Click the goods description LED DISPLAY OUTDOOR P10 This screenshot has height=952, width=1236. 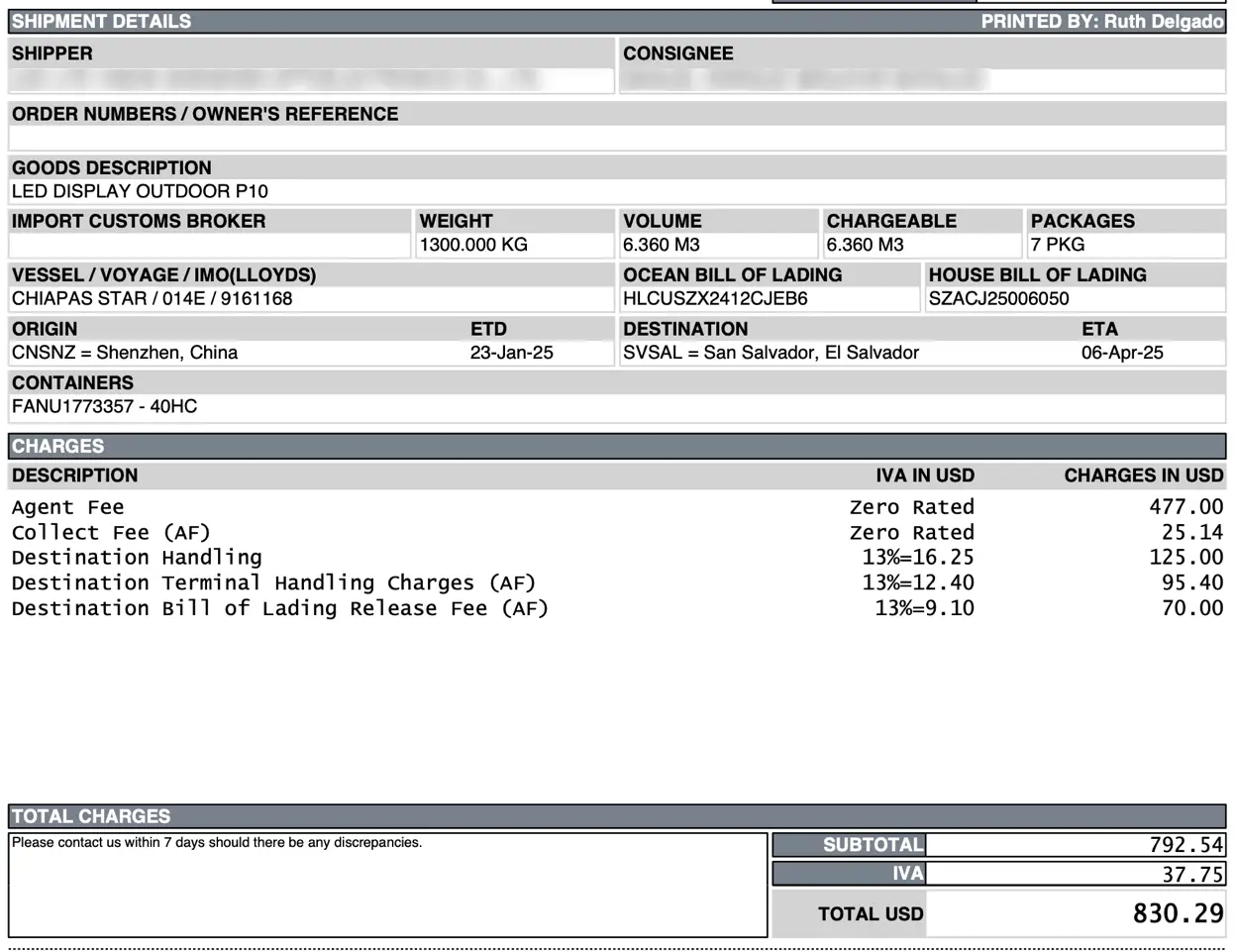tap(140, 191)
